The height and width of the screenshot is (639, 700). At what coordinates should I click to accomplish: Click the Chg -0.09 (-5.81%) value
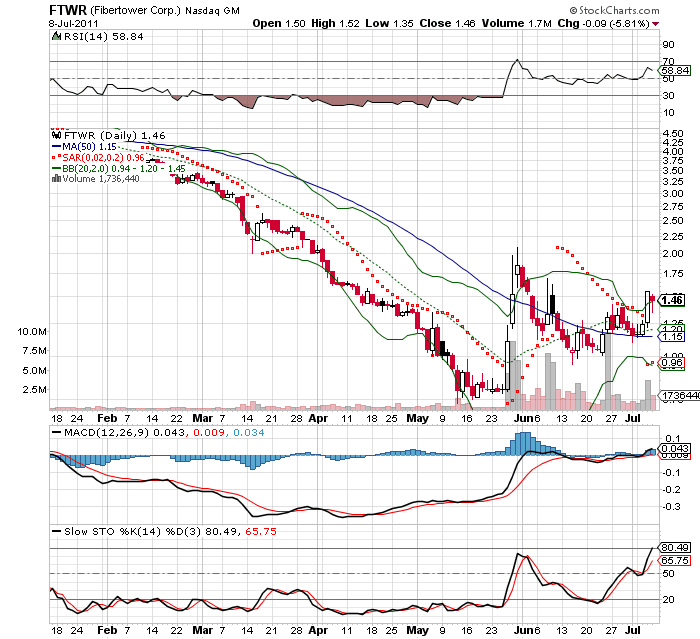tap(603, 24)
